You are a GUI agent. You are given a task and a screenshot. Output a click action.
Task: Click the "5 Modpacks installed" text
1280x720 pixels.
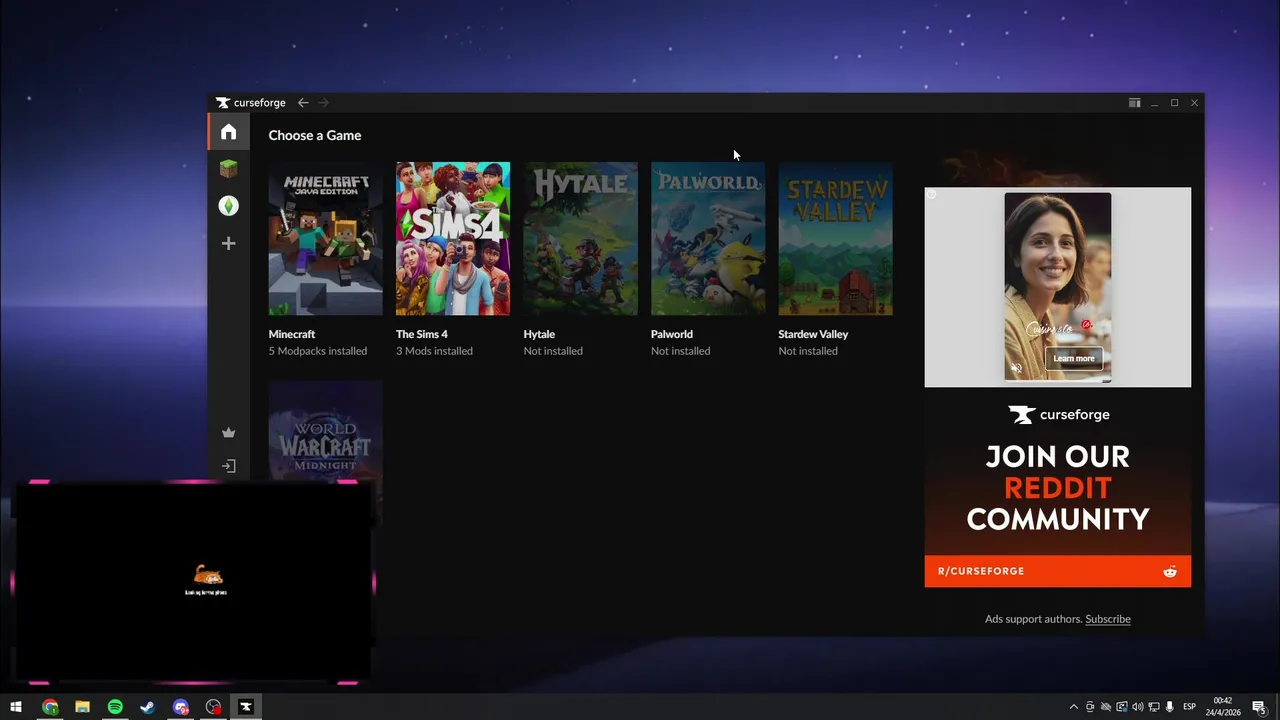click(x=318, y=351)
